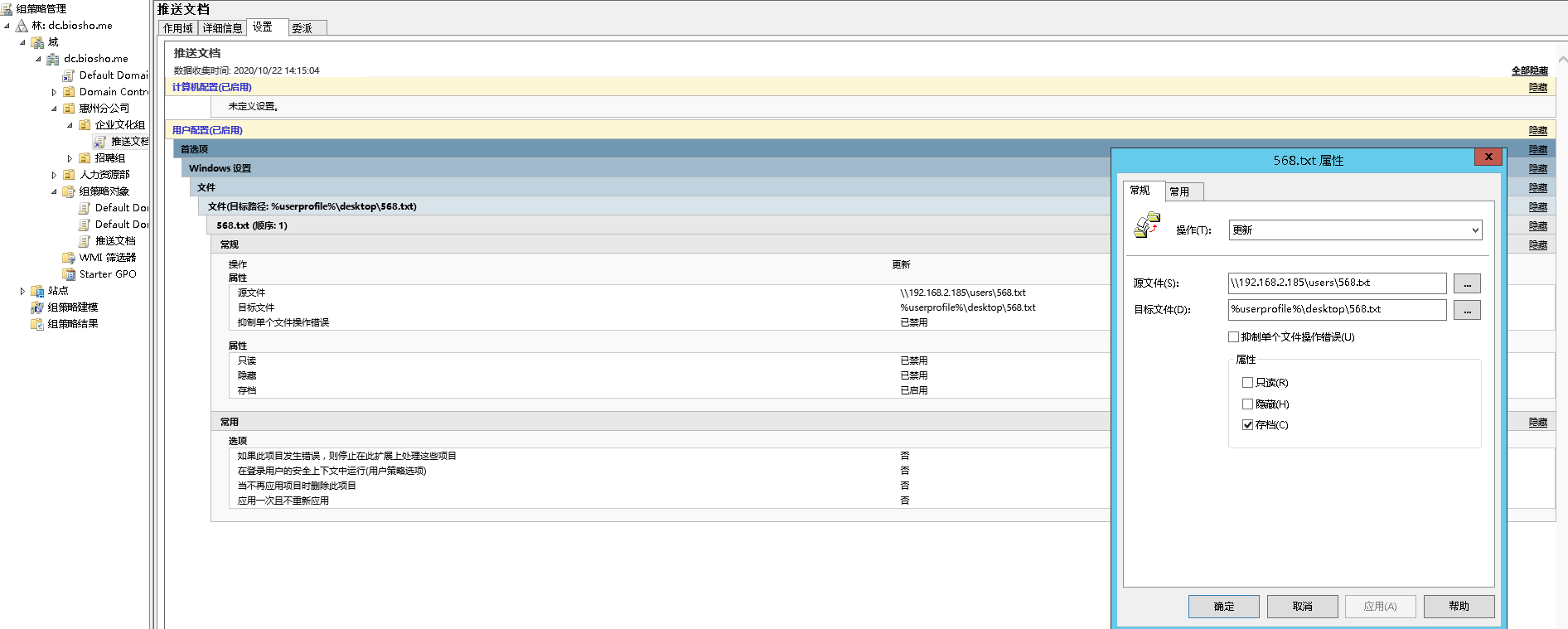Browse for the 目标文件 with ... button
1568x629 pixels.
[x=1466, y=311]
